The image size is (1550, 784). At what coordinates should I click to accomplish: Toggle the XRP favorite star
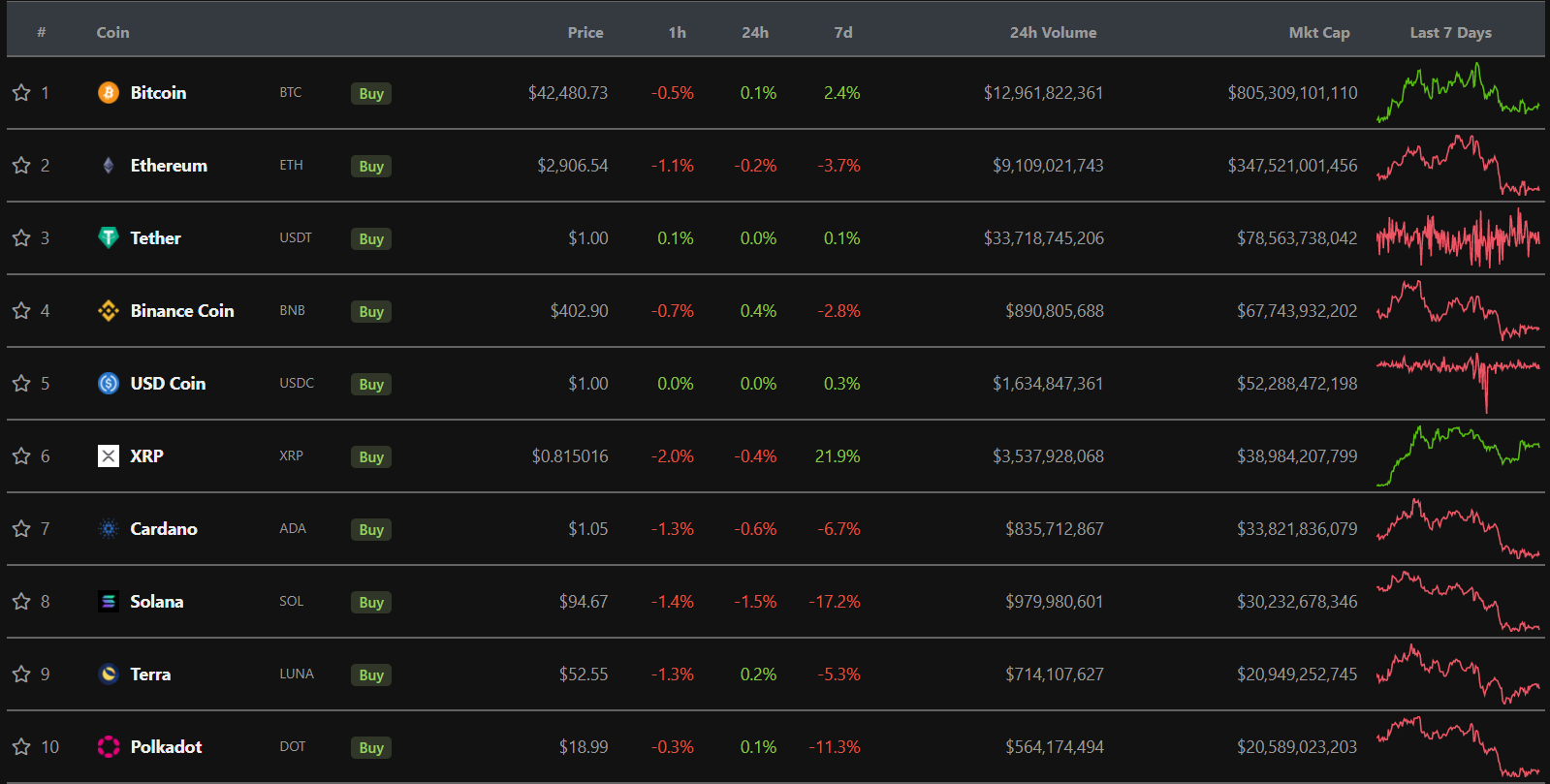coord(21,455)
